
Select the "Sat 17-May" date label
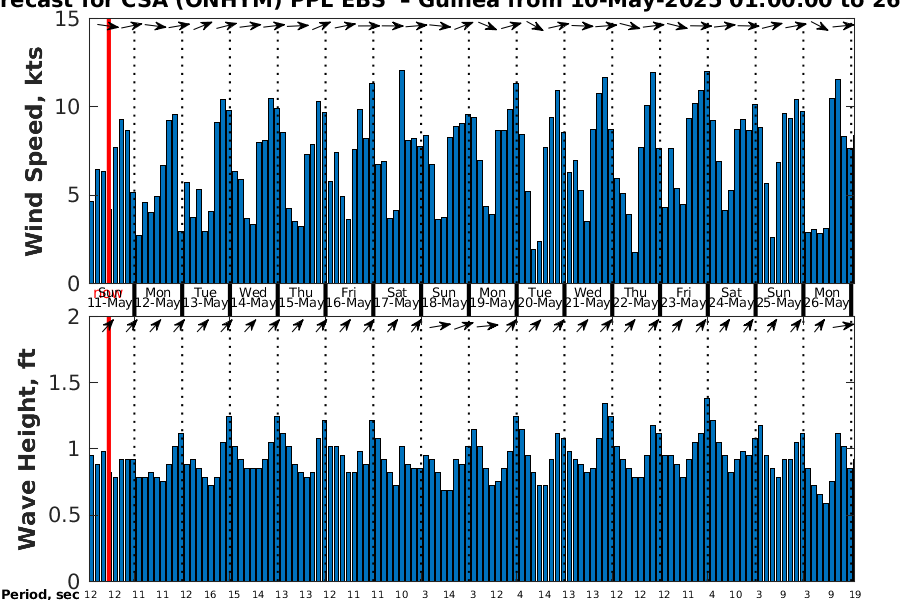[x=397, y=298]
